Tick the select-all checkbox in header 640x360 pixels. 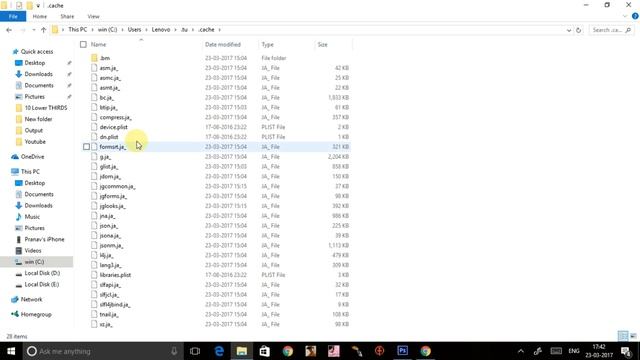[x=83, y=44]
